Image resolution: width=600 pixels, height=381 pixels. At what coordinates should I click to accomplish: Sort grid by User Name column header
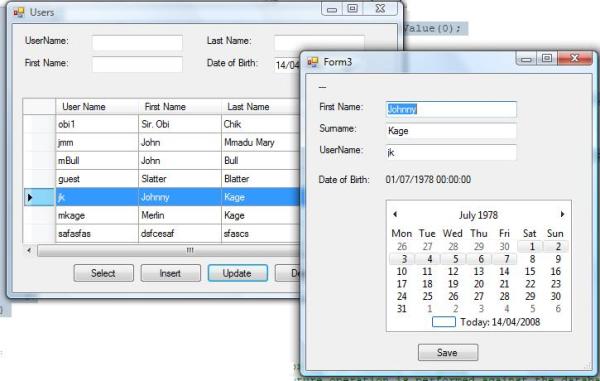tap(97, 107)
